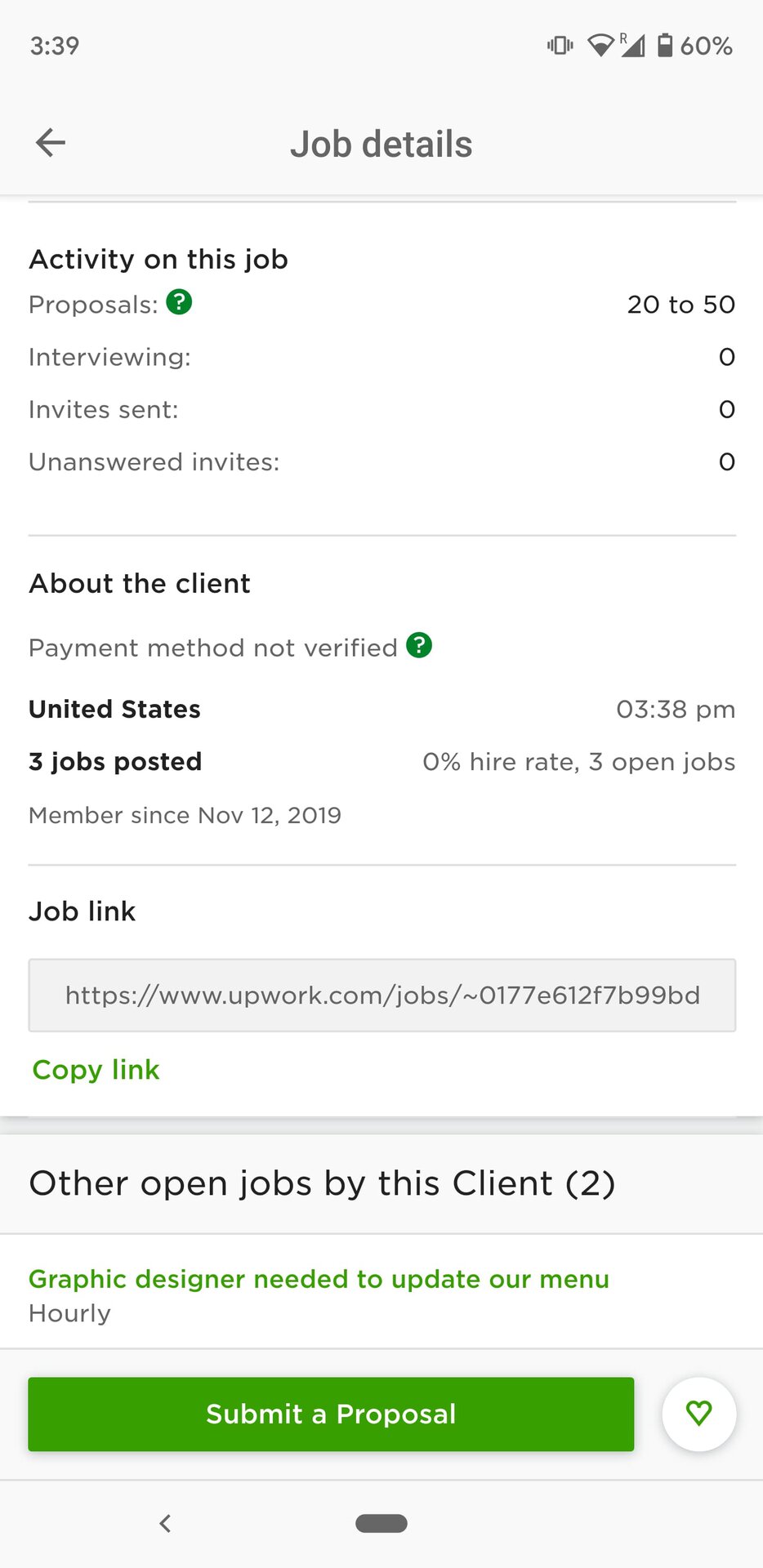The width and height of the screenshot is (763, 1568).
Task: Select the job link URL field
Action: click(x=381, y=995)
